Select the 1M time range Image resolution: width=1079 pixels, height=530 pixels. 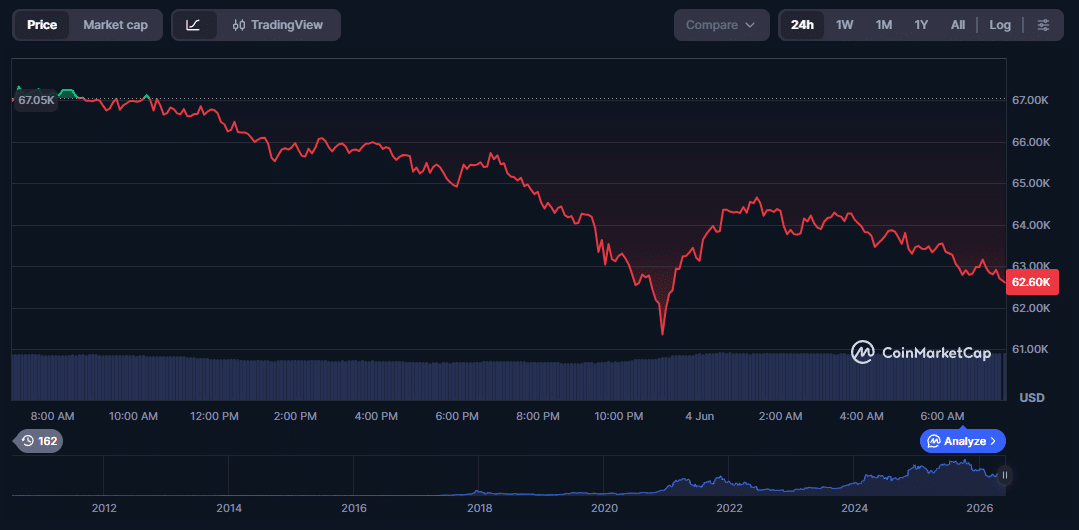884,25
